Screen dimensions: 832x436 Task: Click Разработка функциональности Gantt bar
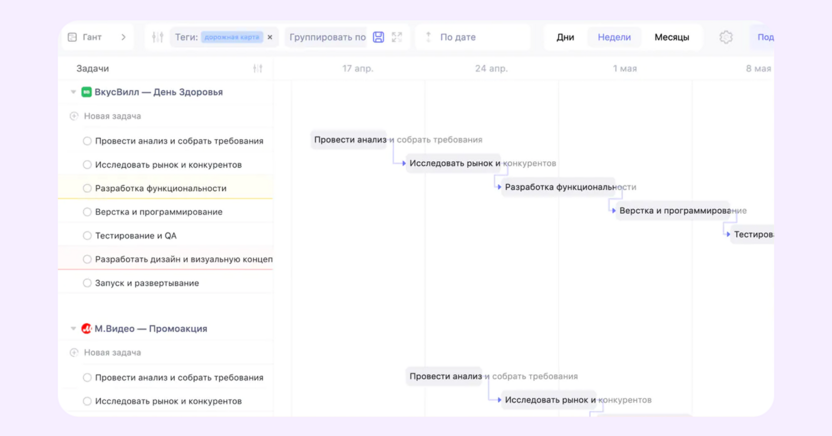558,187
